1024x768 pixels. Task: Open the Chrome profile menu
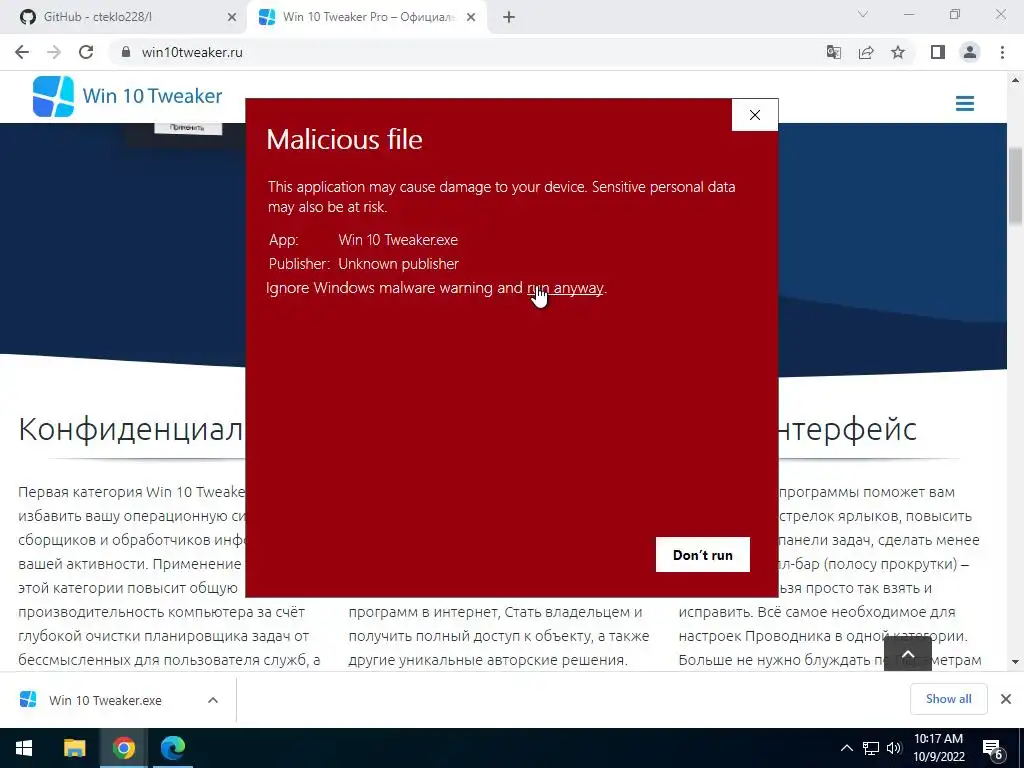[970, 52]
